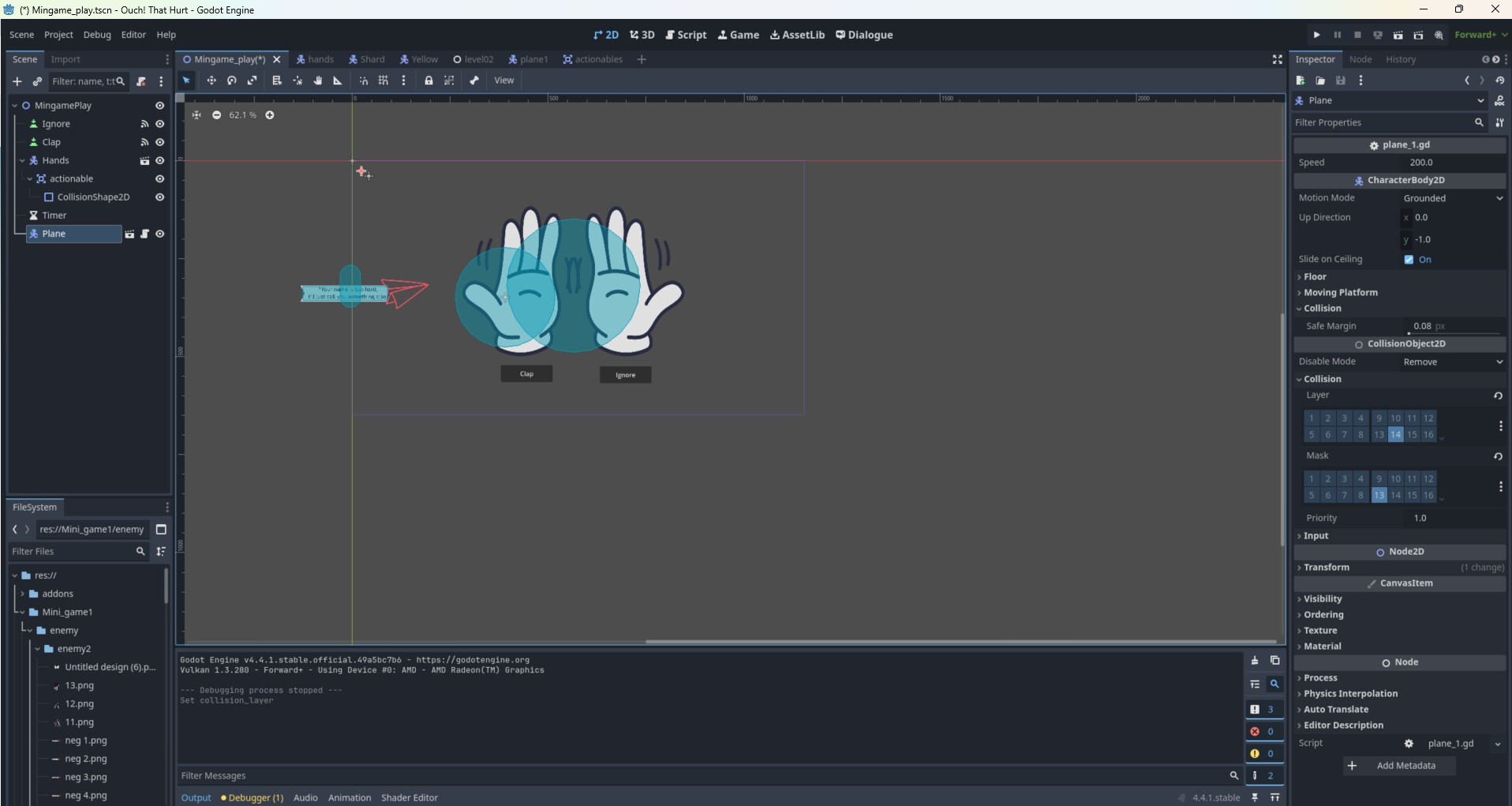Toggle Slide on Ceiling checkbox
The width and height of the screenshot is (1512, 806).
tap(1409, 260)
